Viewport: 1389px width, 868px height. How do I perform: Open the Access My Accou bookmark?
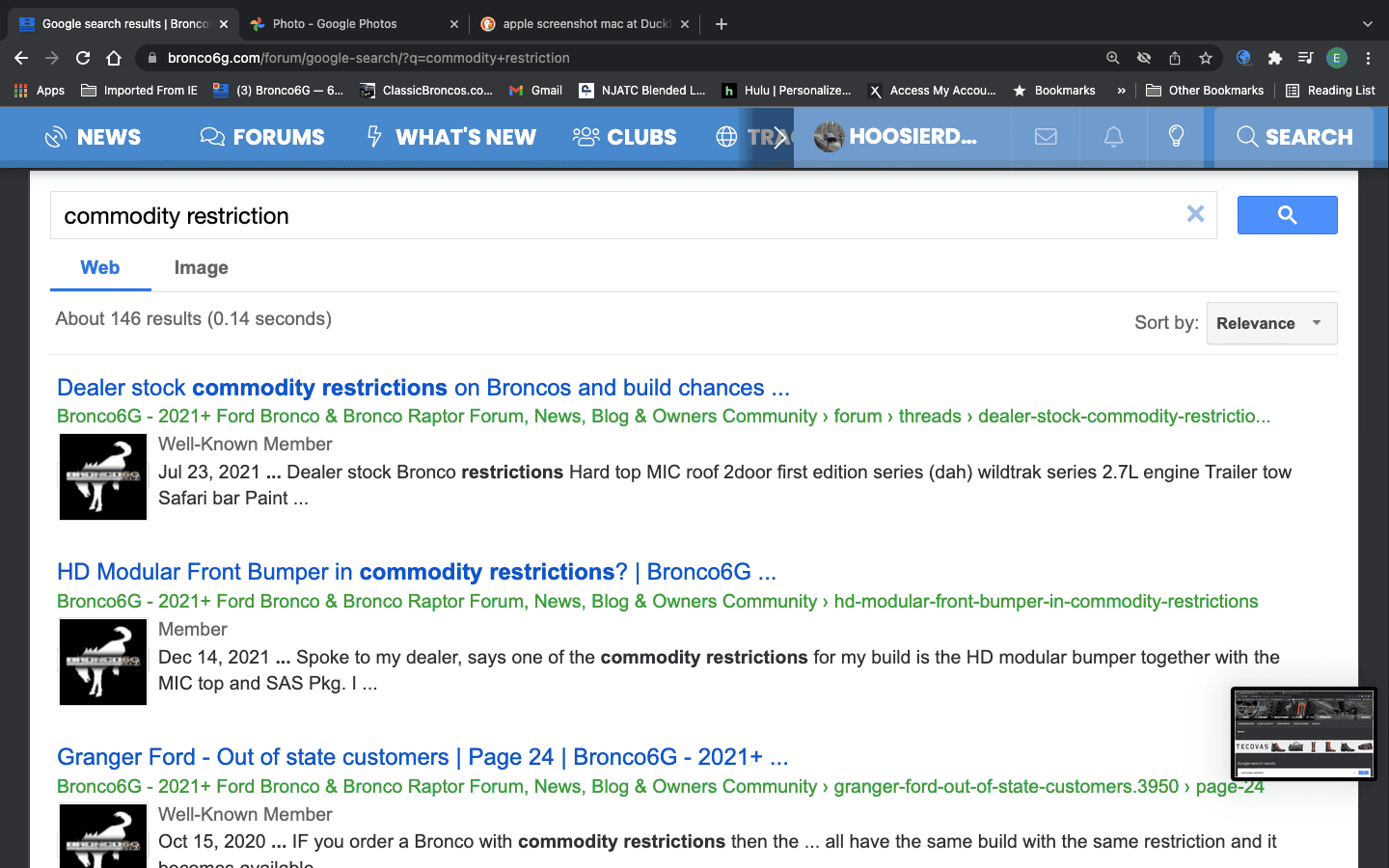(932, 91)
